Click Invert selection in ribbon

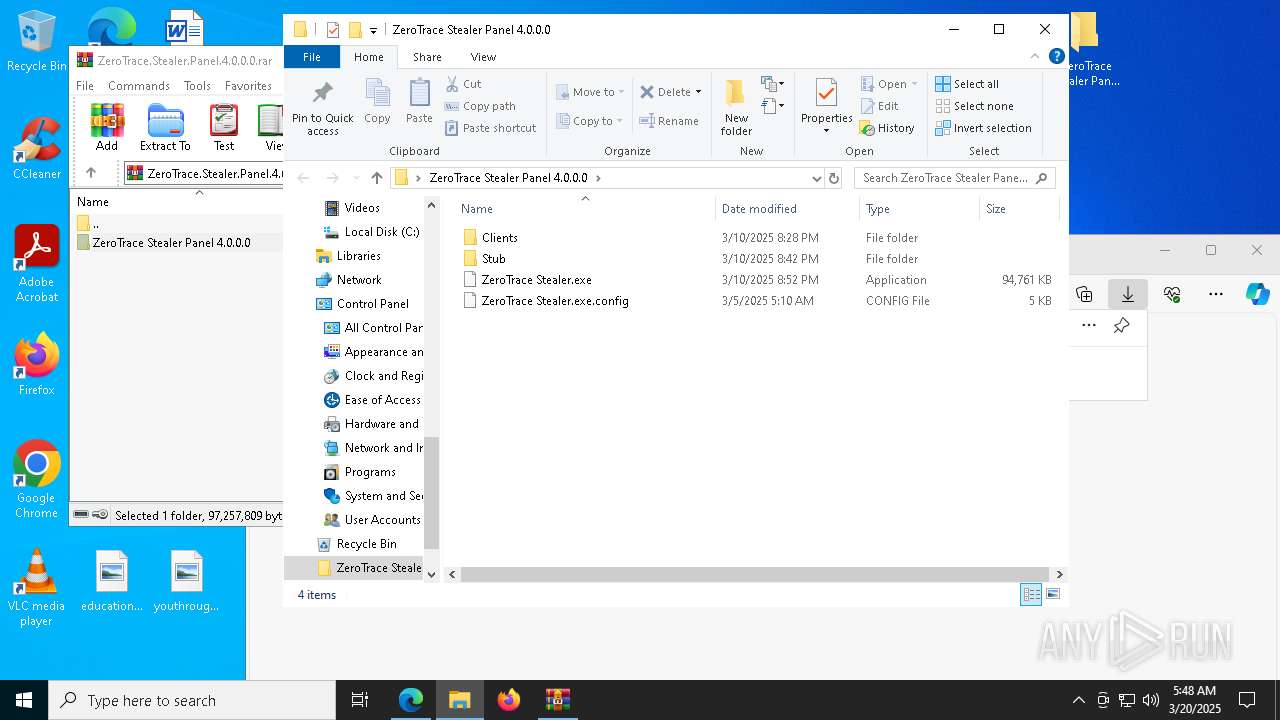(983, 128)
